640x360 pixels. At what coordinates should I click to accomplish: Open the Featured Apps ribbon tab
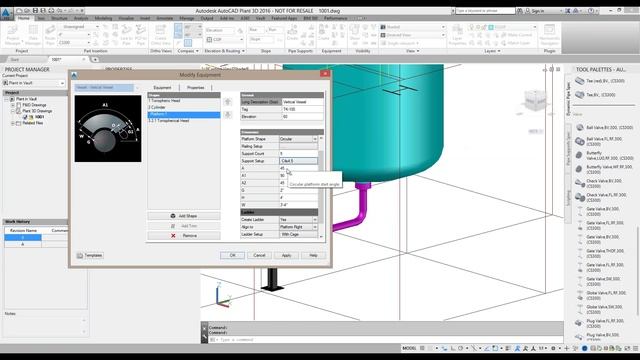click(284, 18)
